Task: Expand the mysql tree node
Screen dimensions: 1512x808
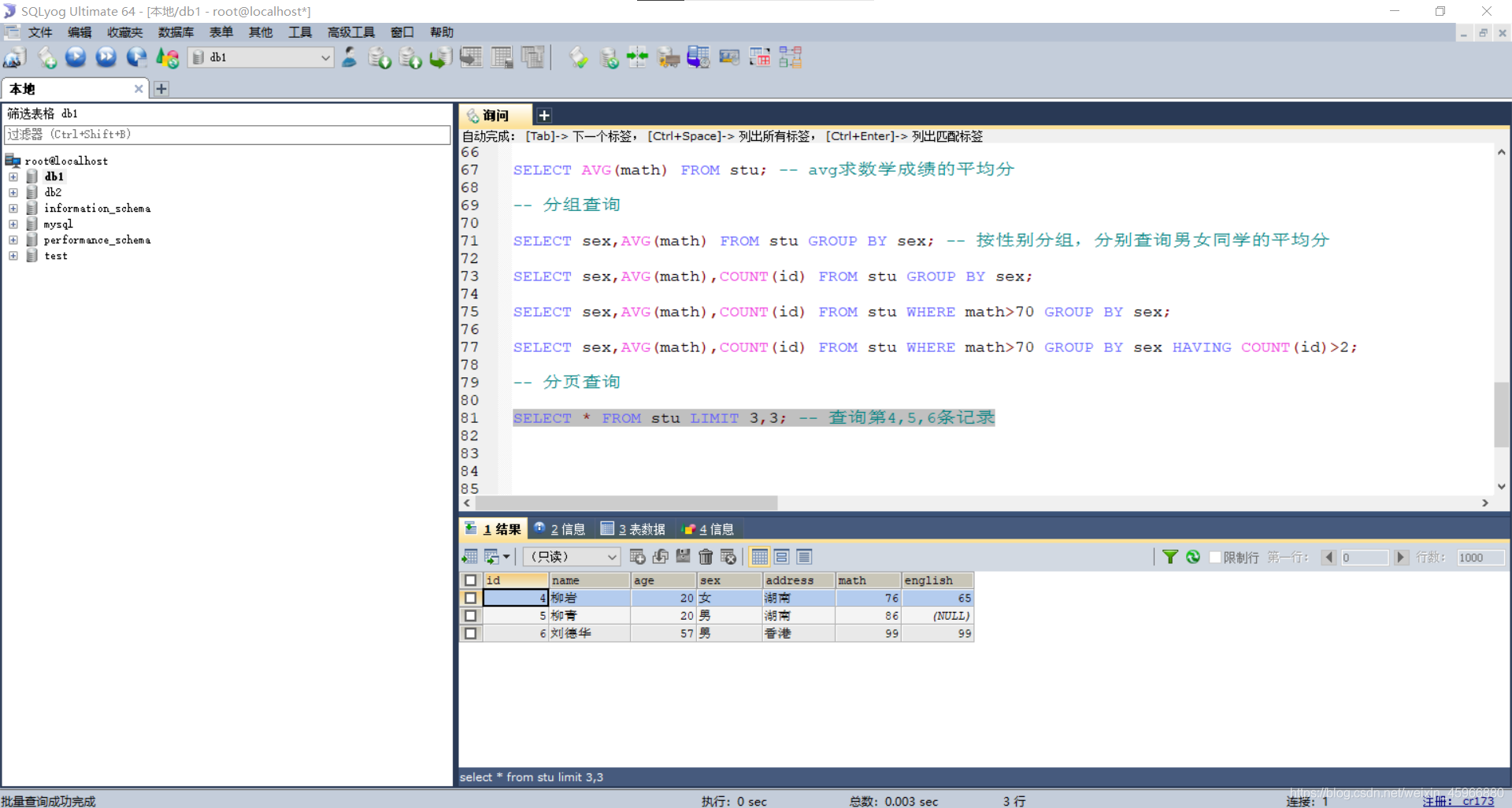Action: pos(13,224)
